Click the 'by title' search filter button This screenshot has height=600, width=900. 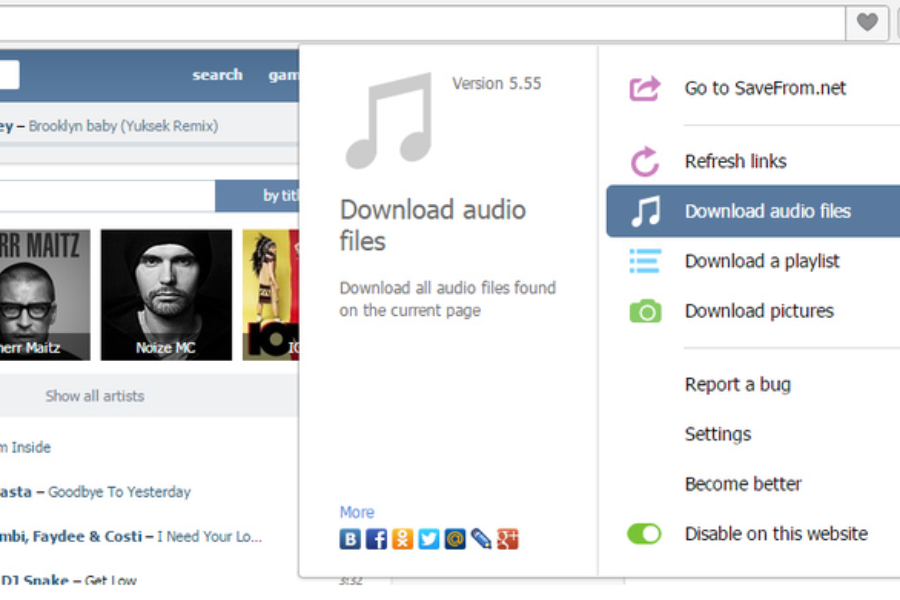pyautogui.click(x=257, y=196)
